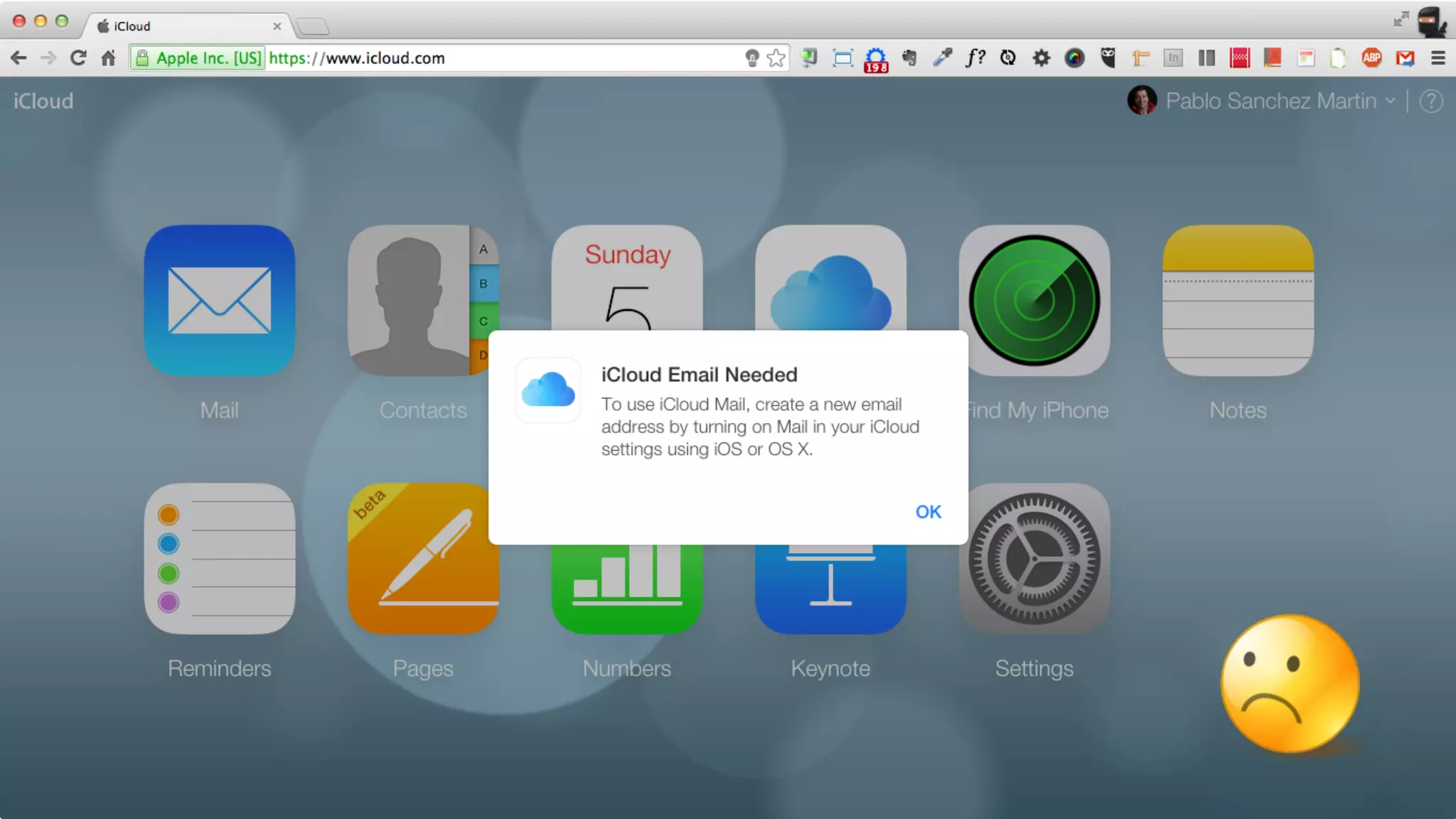Click the Adblock Plus extension icon
This screenshot has height=819, width=1456.
1371,58
